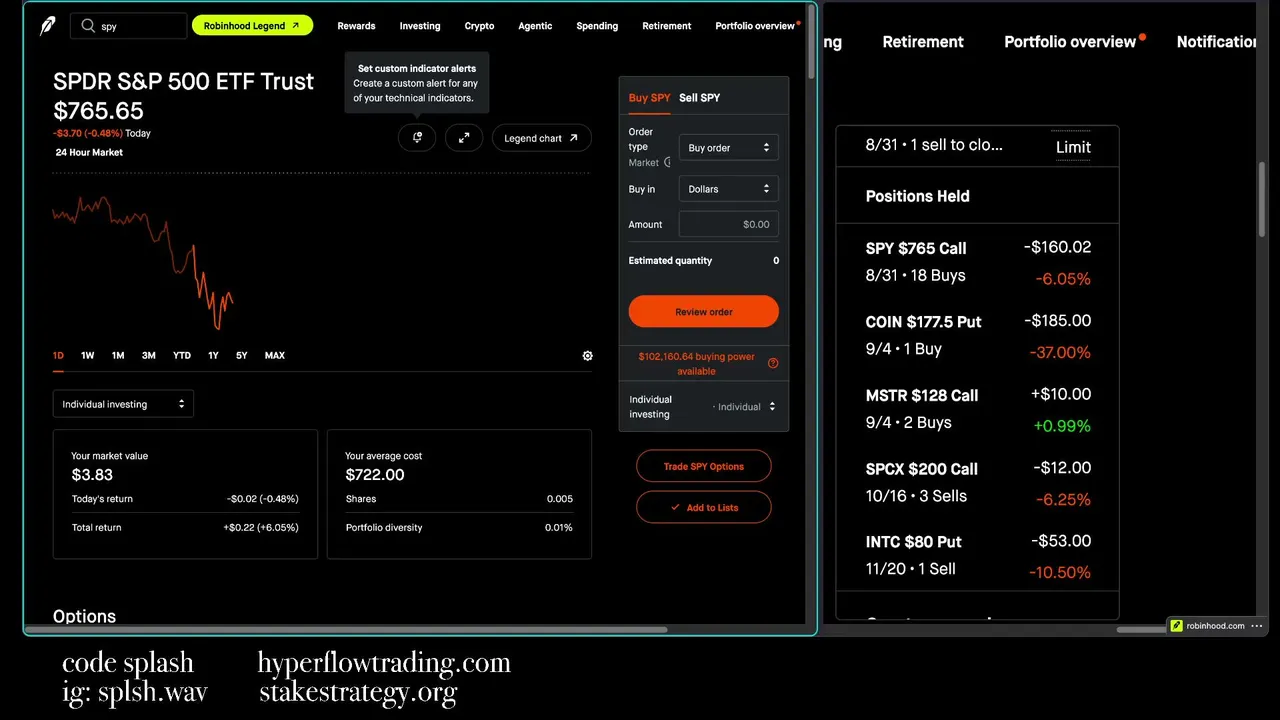Go to the Spending page

[x=597, y=26]
